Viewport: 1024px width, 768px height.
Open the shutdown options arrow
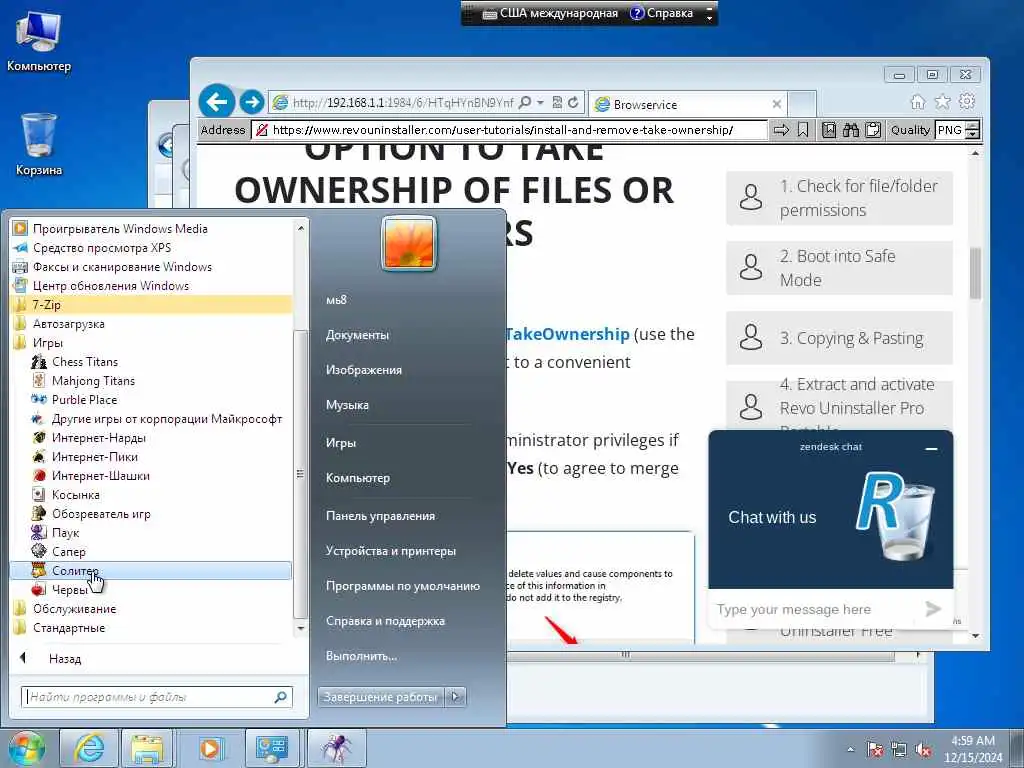(x=456, y=697)
